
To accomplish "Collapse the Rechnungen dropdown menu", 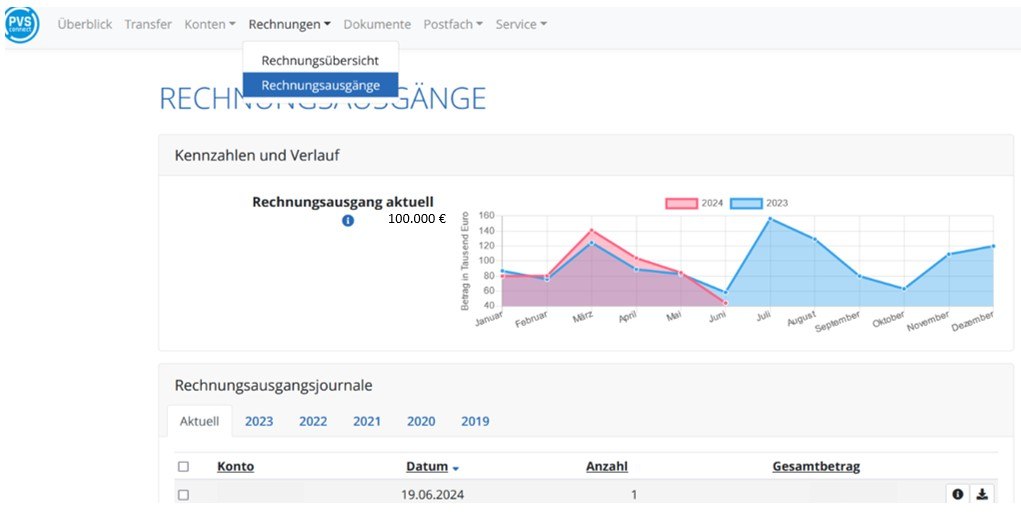I will [289, 24].
